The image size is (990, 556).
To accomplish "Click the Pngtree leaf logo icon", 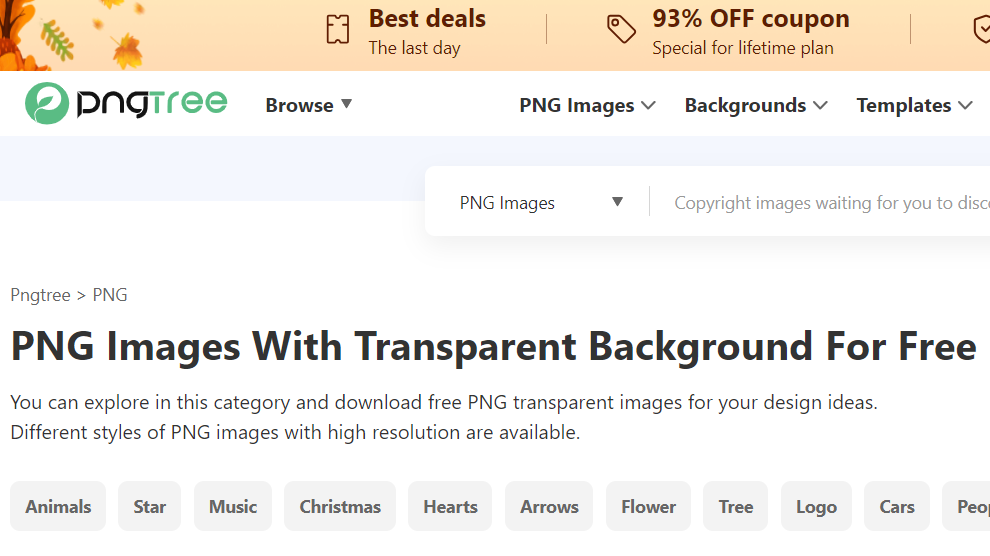I will [x=47, y=103].
